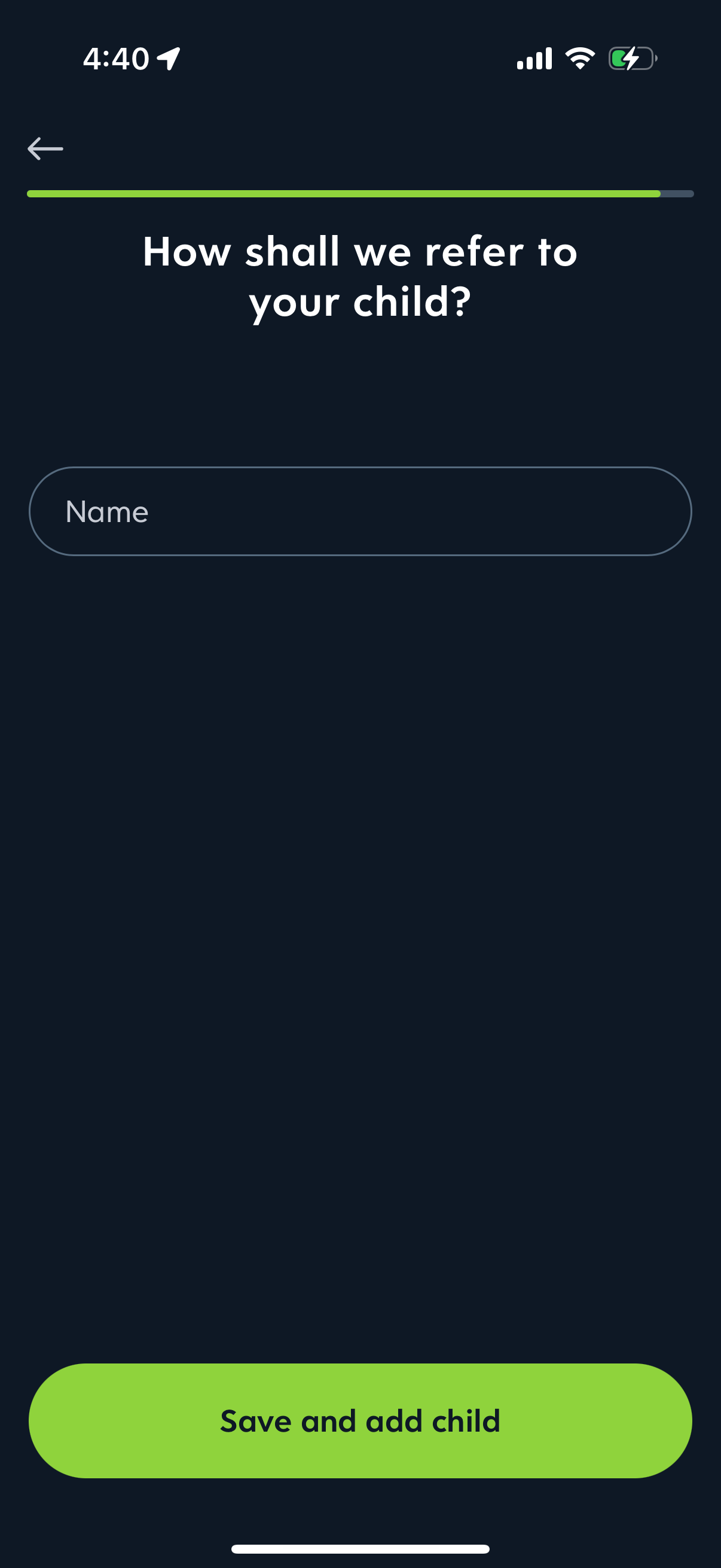
Task: Tap the word "Save" on the green button
Action: 255,1421
